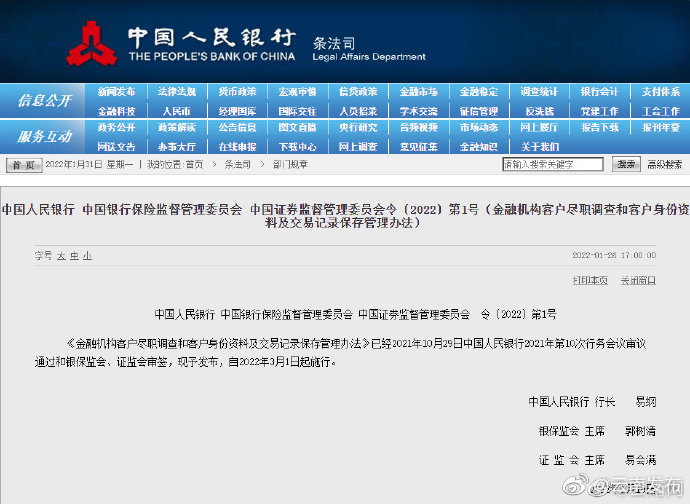Click 关闭窗口 close window link
690x504 pixels.
(x=638, y=280)
